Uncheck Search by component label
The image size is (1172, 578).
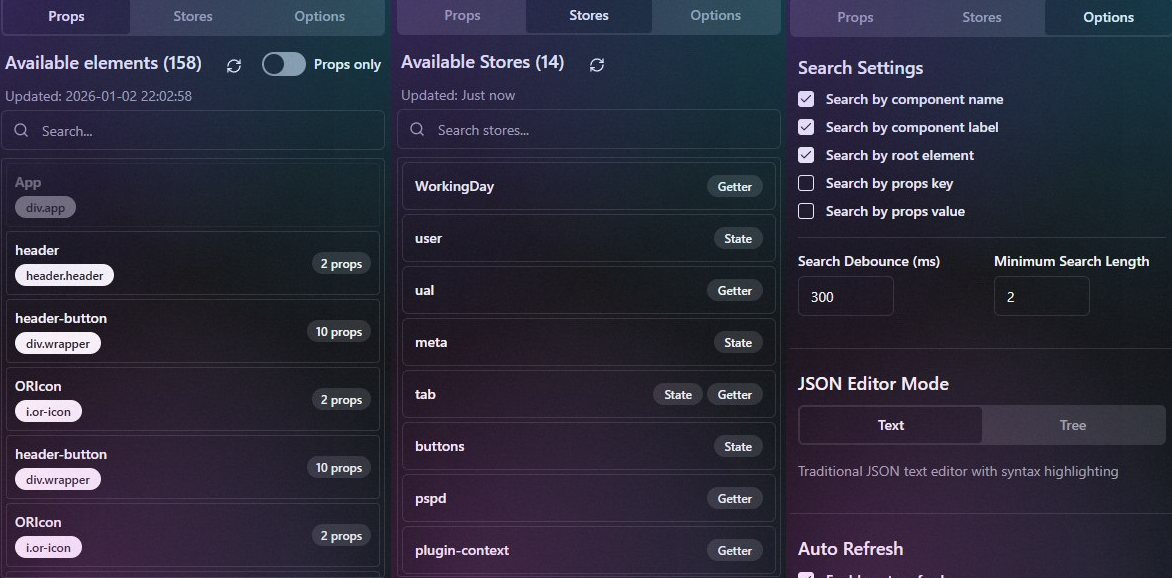pos(806,127)
